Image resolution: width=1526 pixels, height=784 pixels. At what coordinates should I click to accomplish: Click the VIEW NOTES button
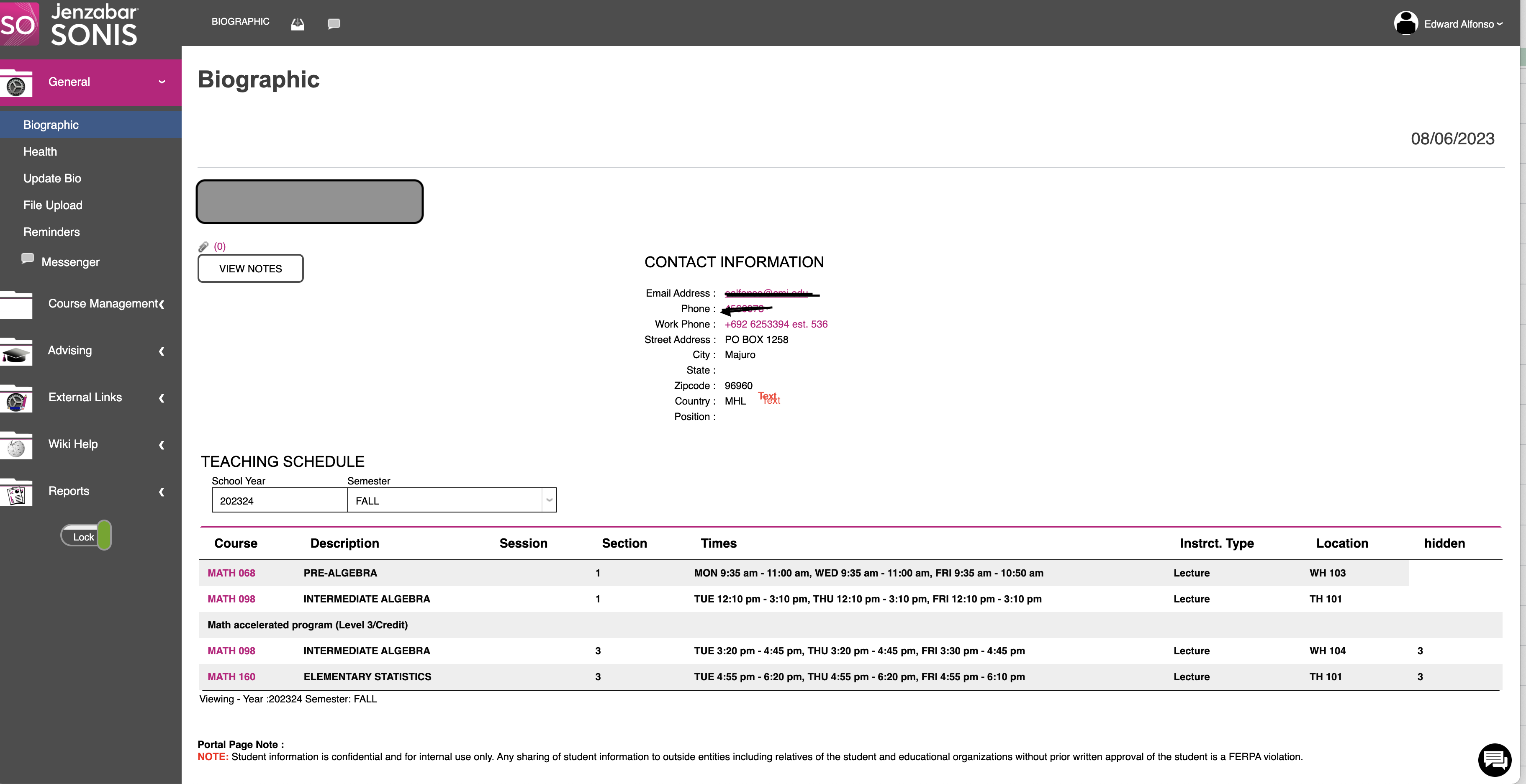point(250,268)
